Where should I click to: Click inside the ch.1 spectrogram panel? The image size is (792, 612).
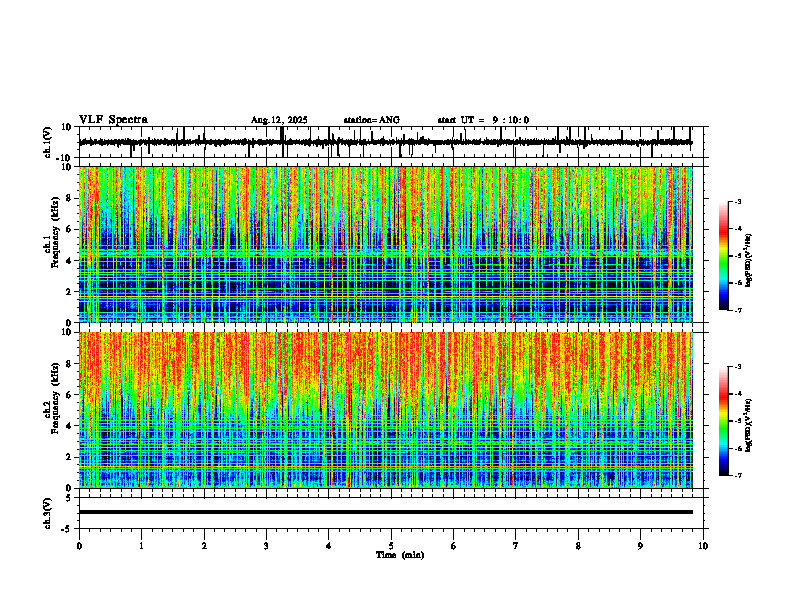click(385, 244)
